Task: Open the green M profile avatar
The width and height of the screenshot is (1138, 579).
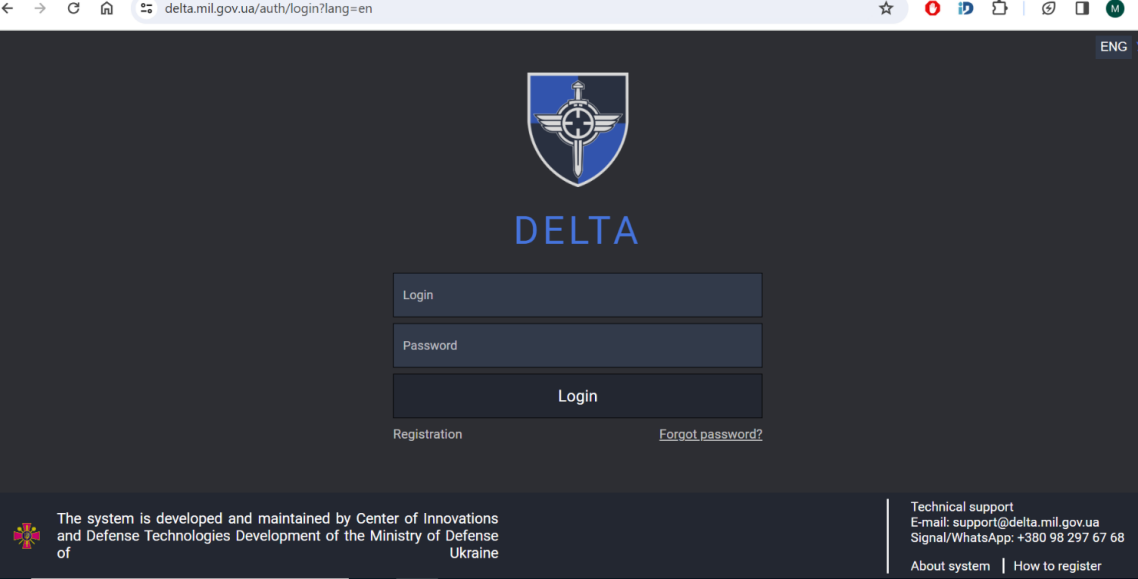Action: pos(1115,9)
